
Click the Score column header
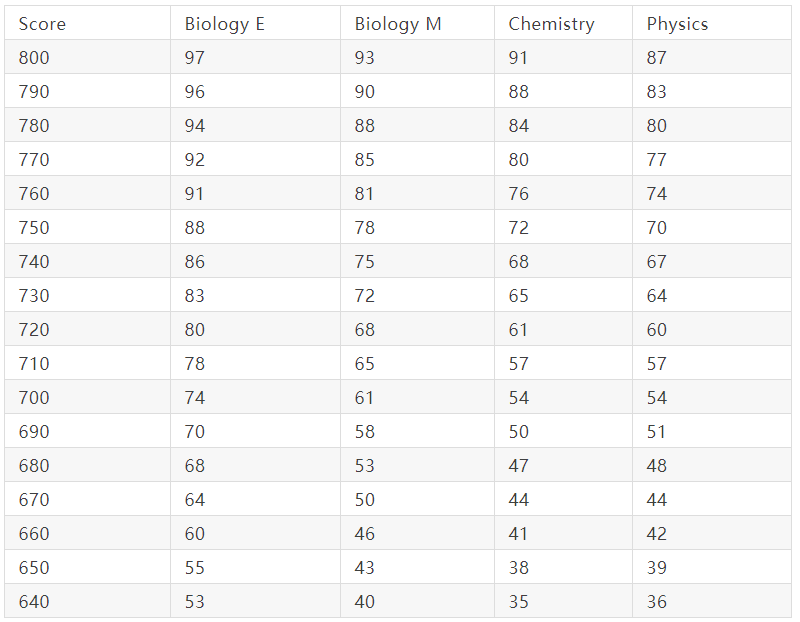[x=42, y=24]
